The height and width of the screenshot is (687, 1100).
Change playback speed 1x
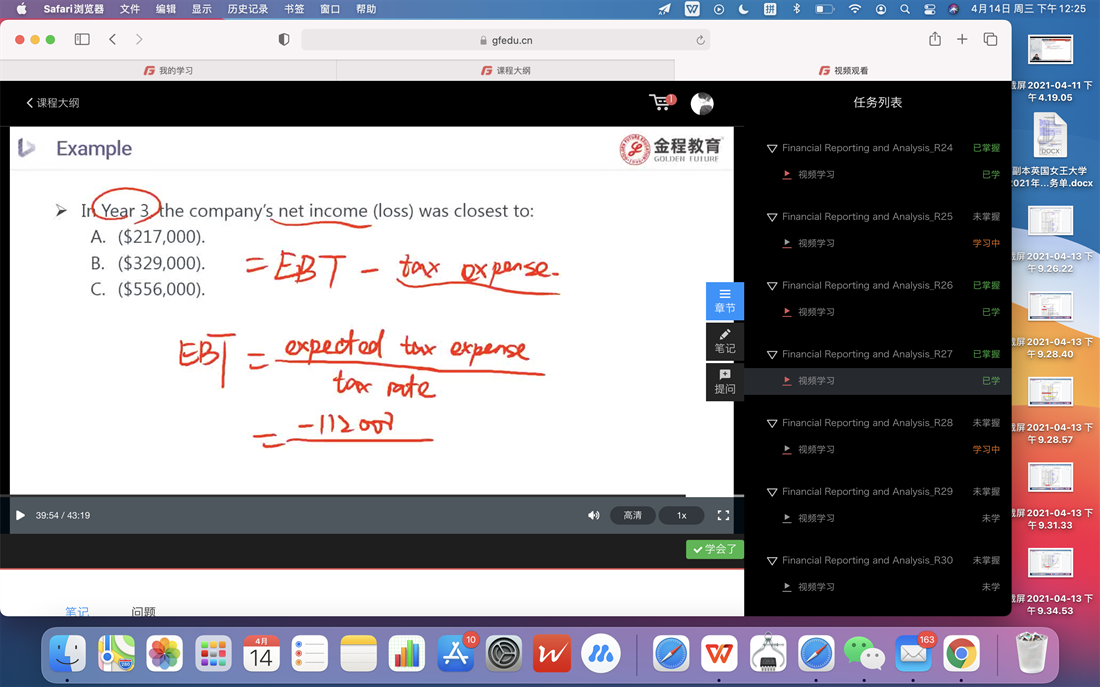pos(682,515)
